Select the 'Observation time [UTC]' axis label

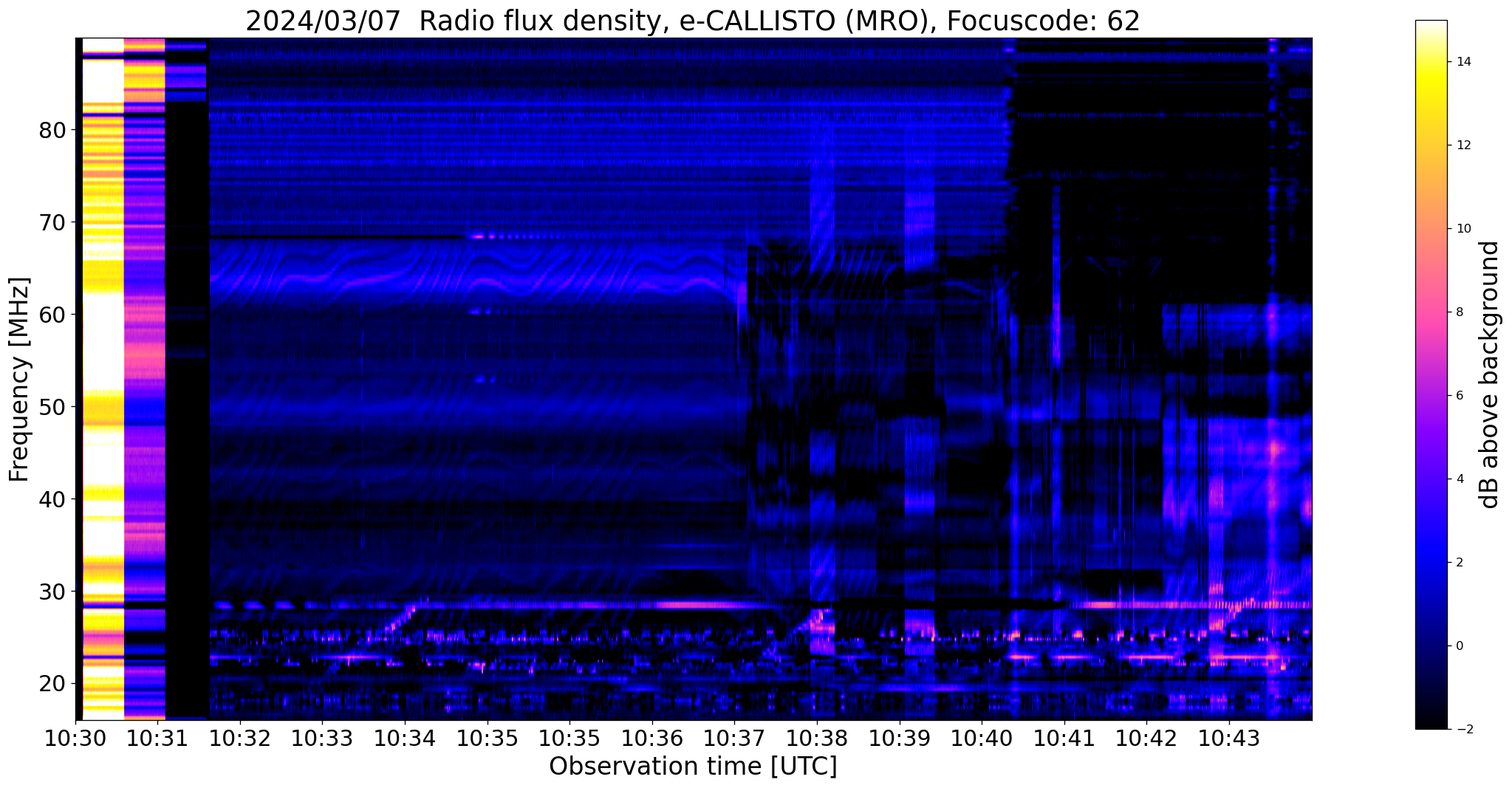[693, 767]
